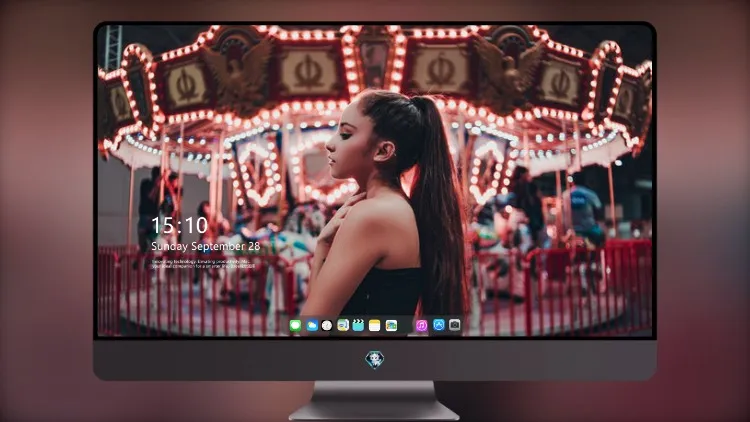This screenshot has width=750, height=422.
Task: Open the Photos gallery app in dock
Action: (x=391, y=325)
